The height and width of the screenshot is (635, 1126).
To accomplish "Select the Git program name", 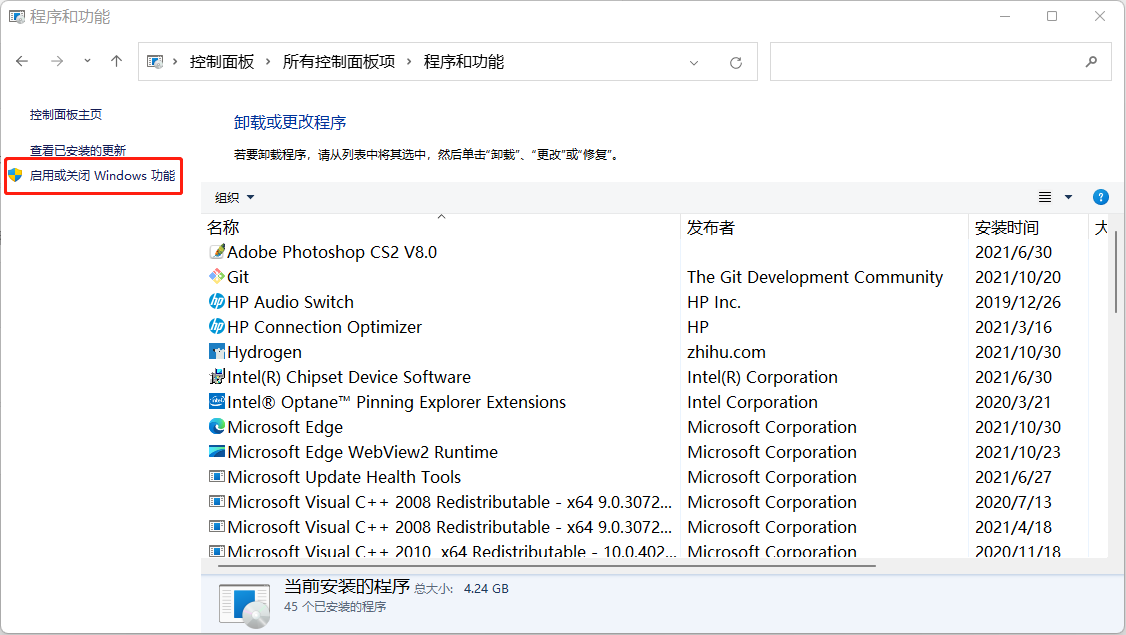I will click(238, 277).
